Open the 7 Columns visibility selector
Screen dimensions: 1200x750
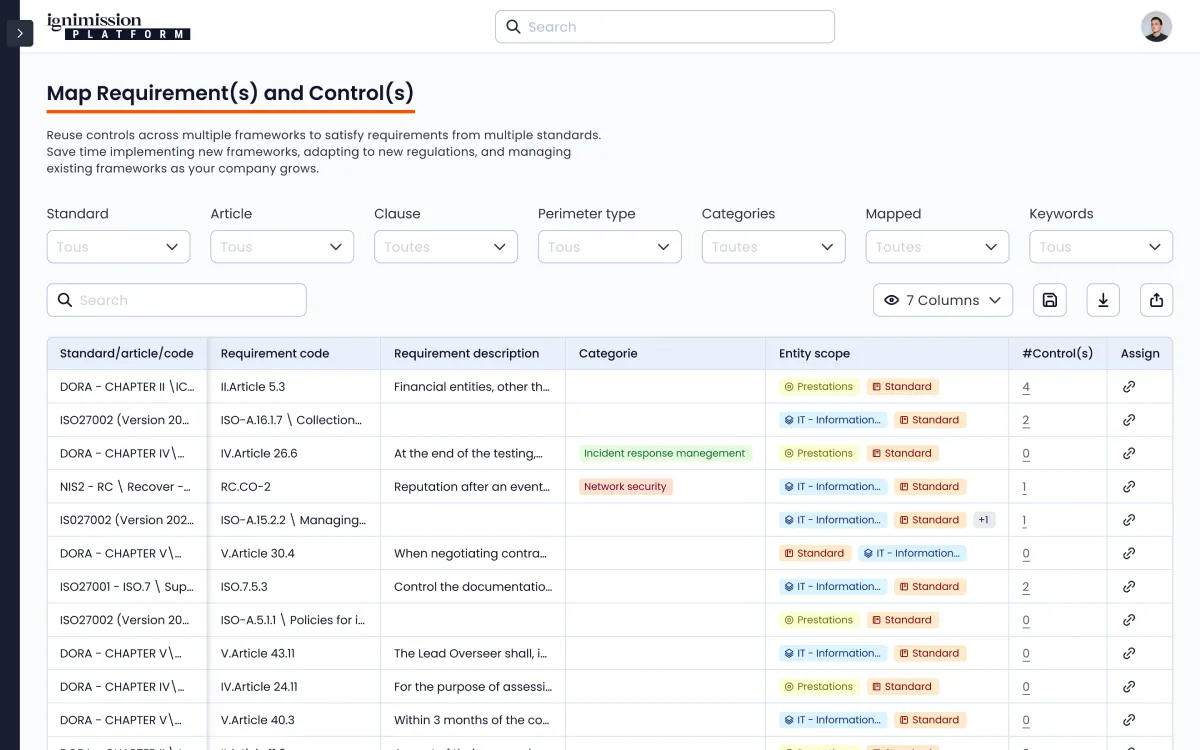click(942, 300)
